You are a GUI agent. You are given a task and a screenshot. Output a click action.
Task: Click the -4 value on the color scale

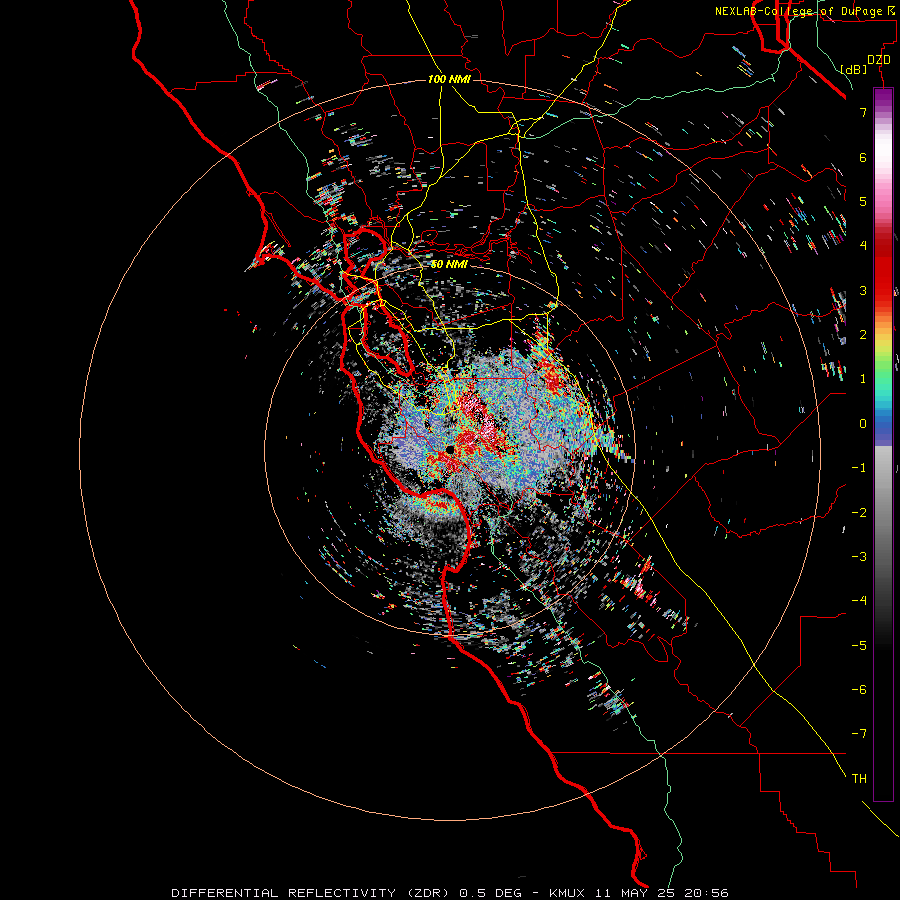tap(859, 601)
